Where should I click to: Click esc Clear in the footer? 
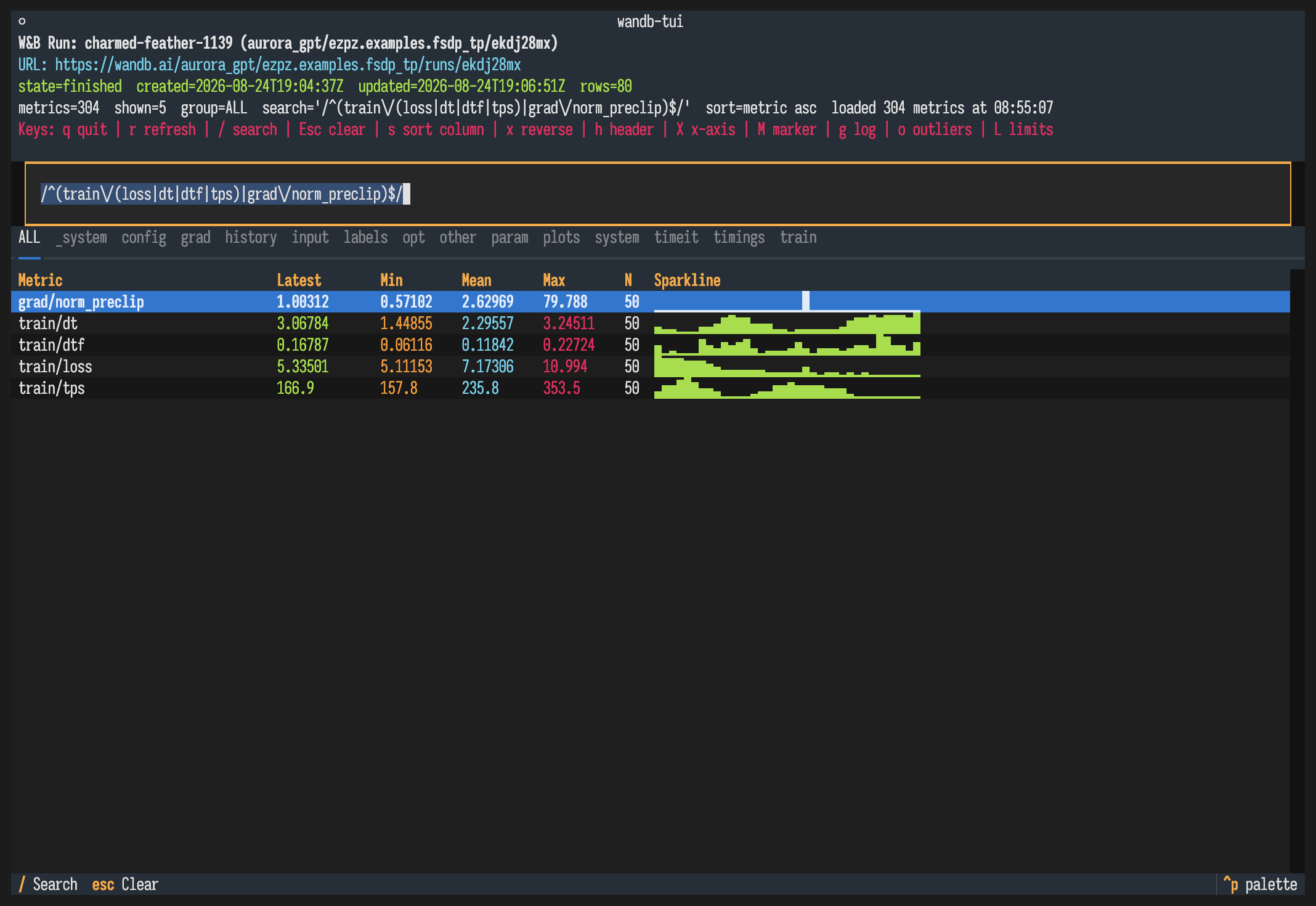pyautogui.click(x=125, y=884)
